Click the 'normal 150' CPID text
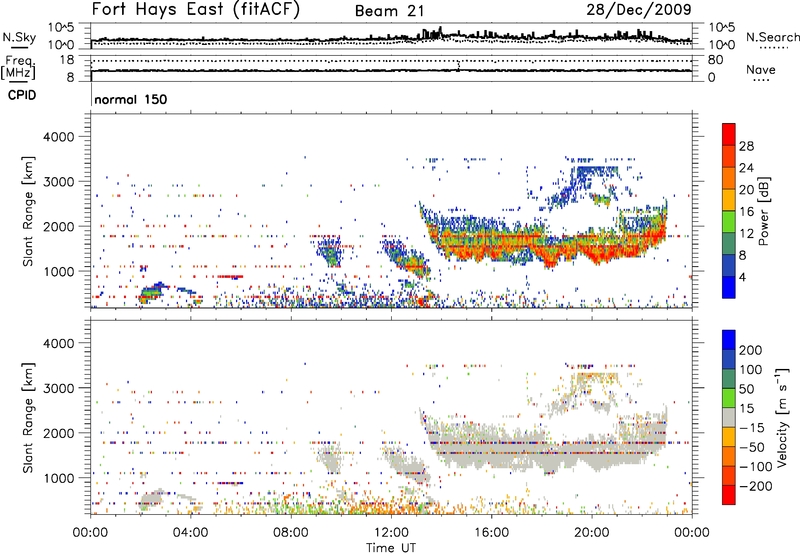 [131, 99]
